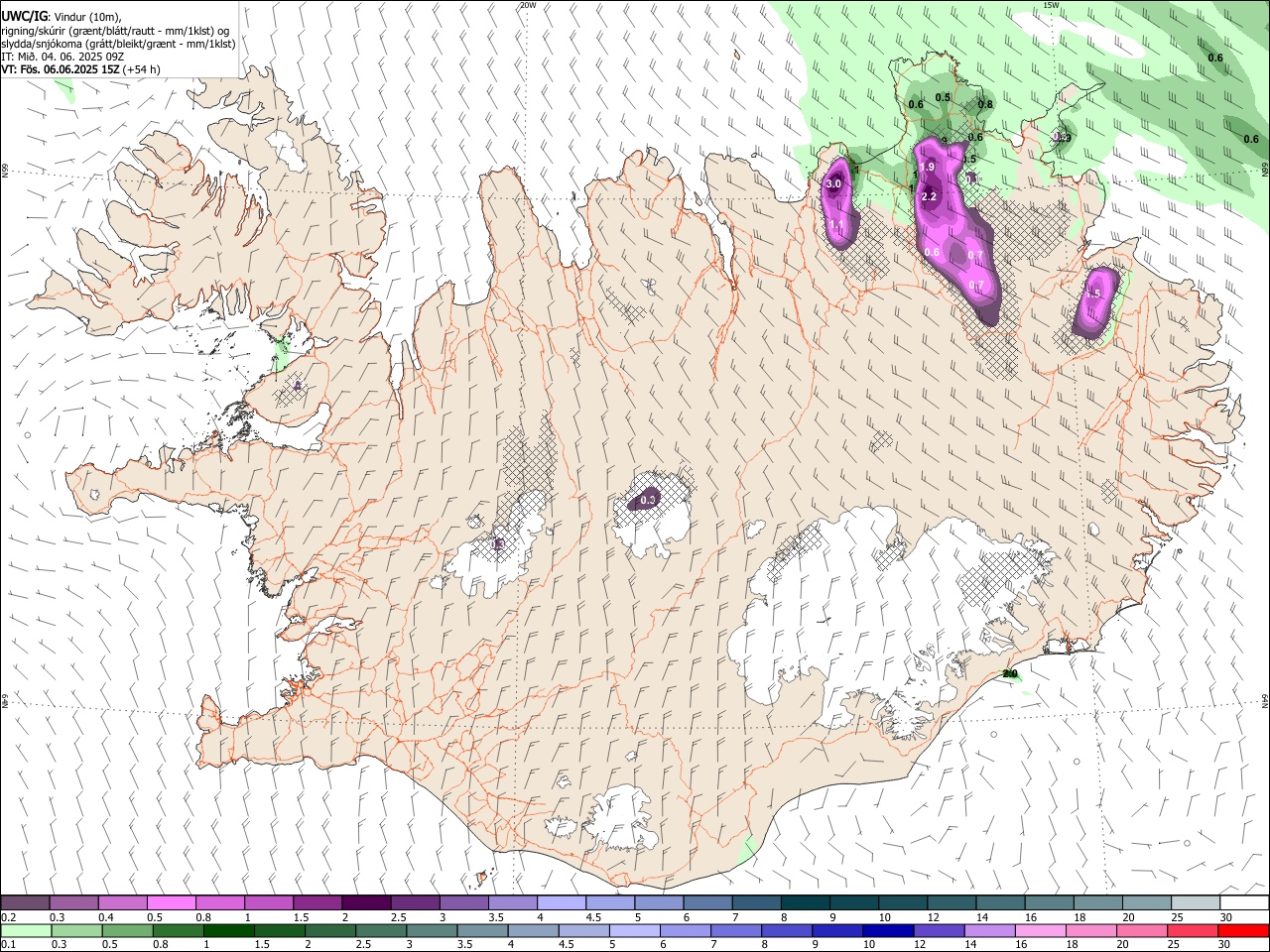
Task: Select the 'rigning/skúrir' legend description line
Action: (x=114, y=30)
